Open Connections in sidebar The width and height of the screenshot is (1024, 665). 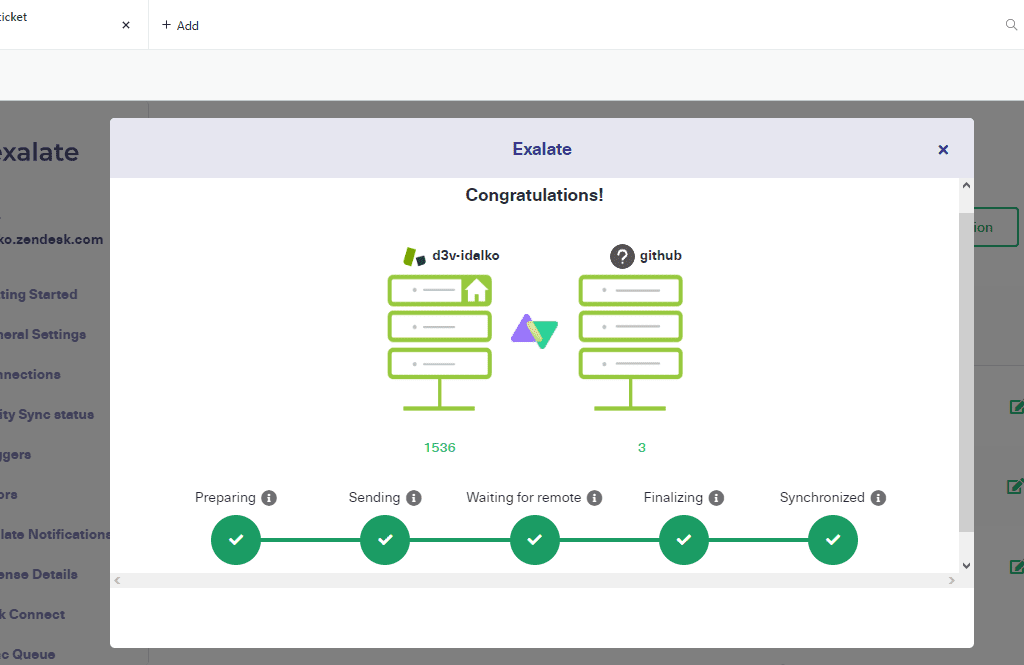tap(30, 374)
